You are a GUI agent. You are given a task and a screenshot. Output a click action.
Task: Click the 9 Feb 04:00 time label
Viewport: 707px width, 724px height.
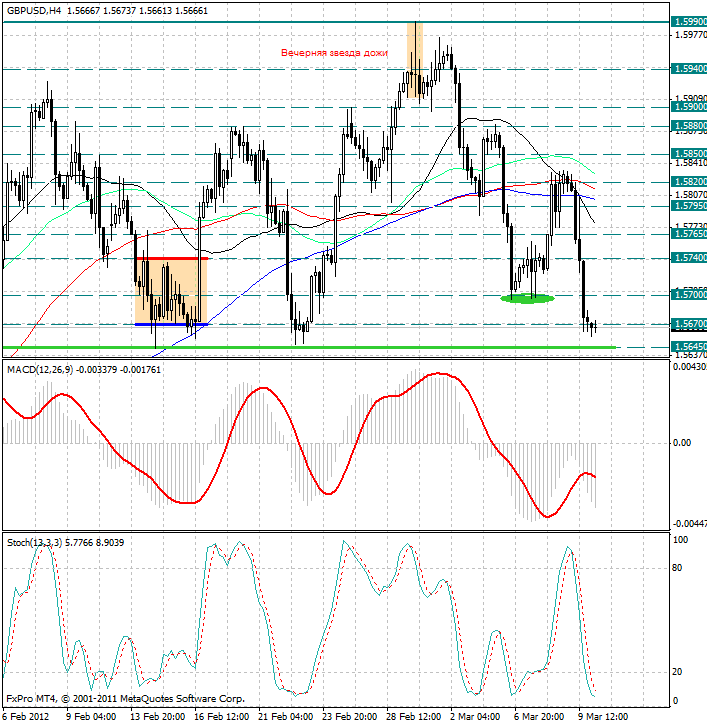tap(91, 717)
